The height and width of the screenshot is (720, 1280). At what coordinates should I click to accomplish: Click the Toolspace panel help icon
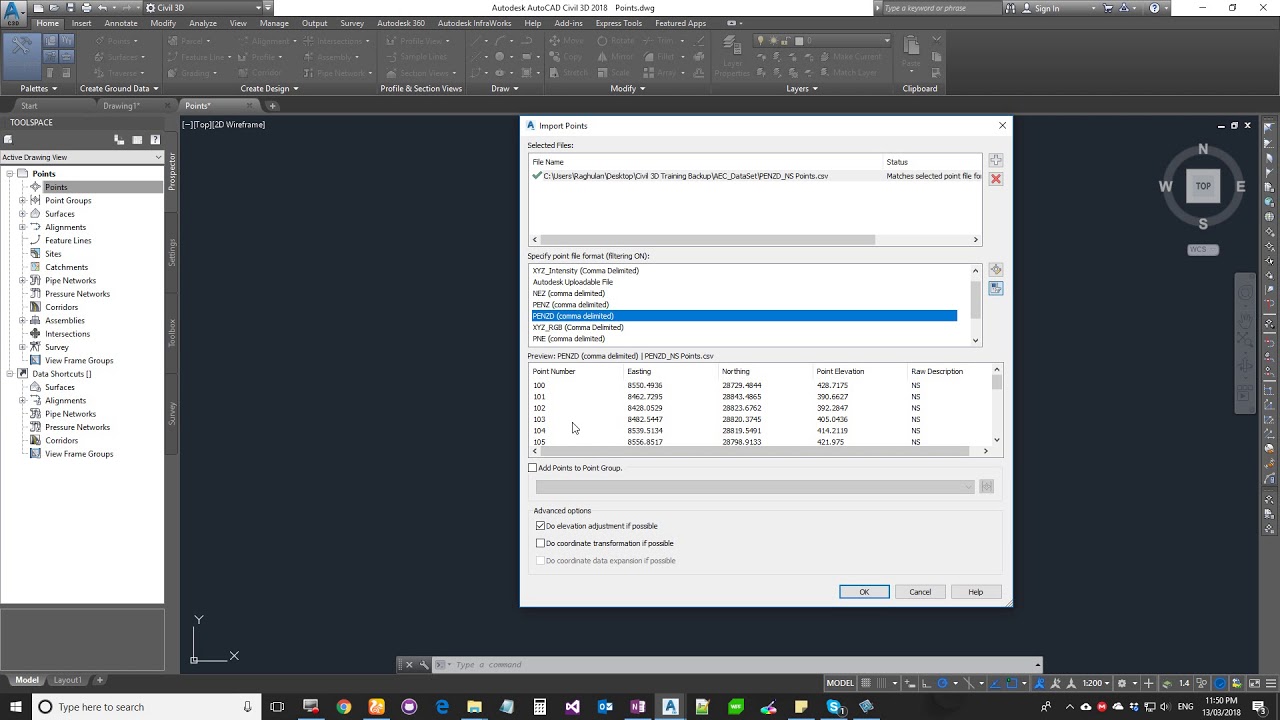pyautogui.click(x=155, y=140)
